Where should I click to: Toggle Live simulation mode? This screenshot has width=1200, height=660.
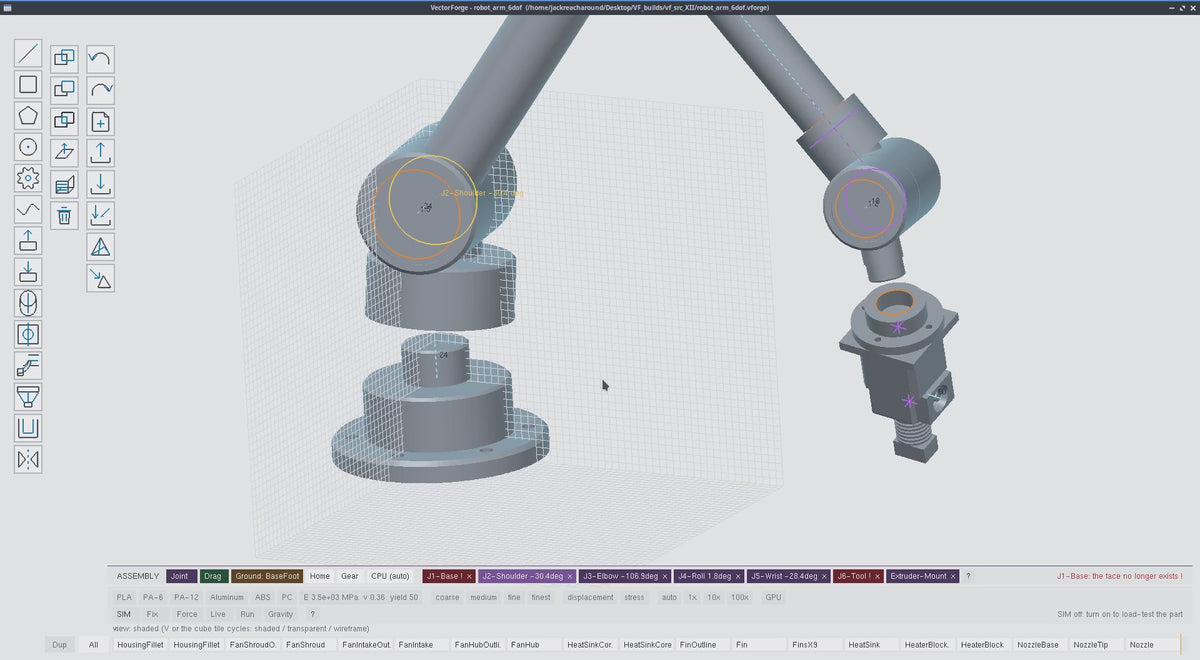click(x=218, y=614)
